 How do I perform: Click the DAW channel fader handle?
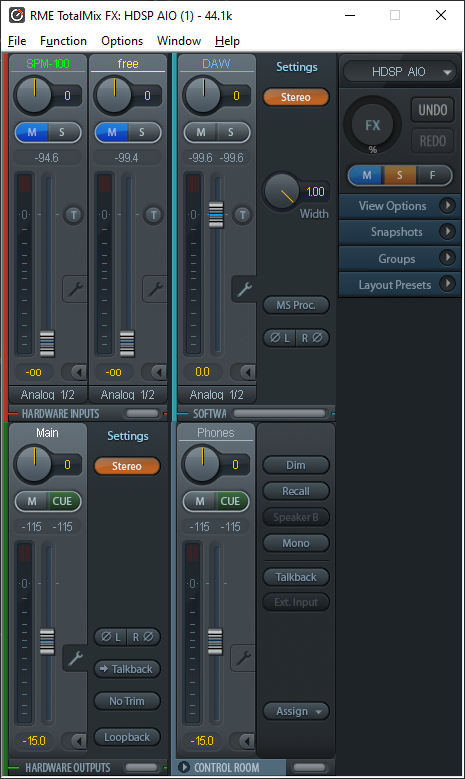click(x=216, y=215)
